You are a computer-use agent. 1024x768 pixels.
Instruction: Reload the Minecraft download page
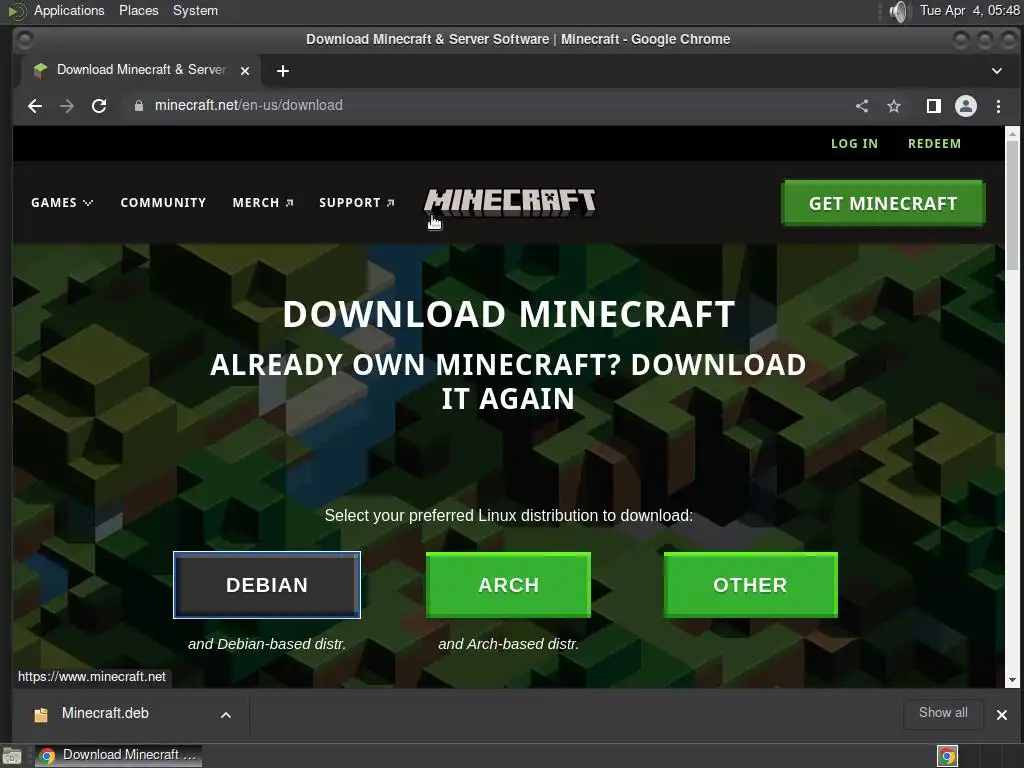[99, 106]
